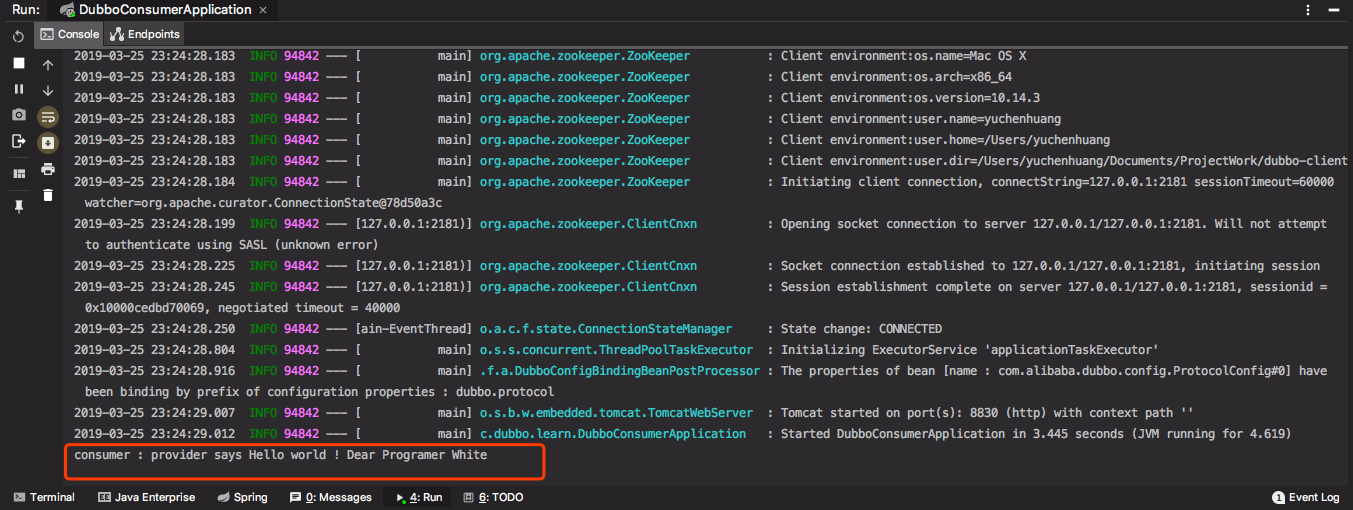Click 'Client environment:user.home=/Users/yuchenhuang' text
This screenshot has height=510, width=1353.
(945, 140)
